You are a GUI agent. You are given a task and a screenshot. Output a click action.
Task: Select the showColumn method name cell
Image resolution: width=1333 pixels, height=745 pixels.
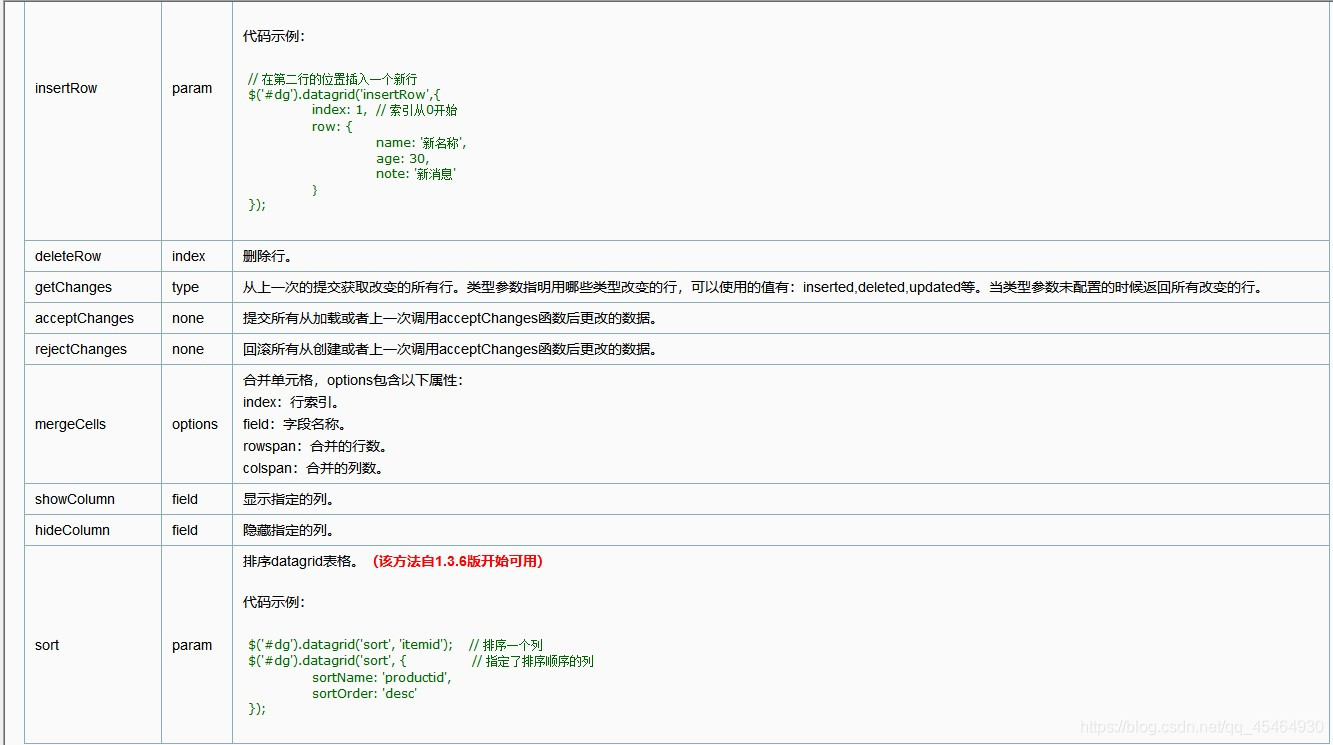[93, 499]
